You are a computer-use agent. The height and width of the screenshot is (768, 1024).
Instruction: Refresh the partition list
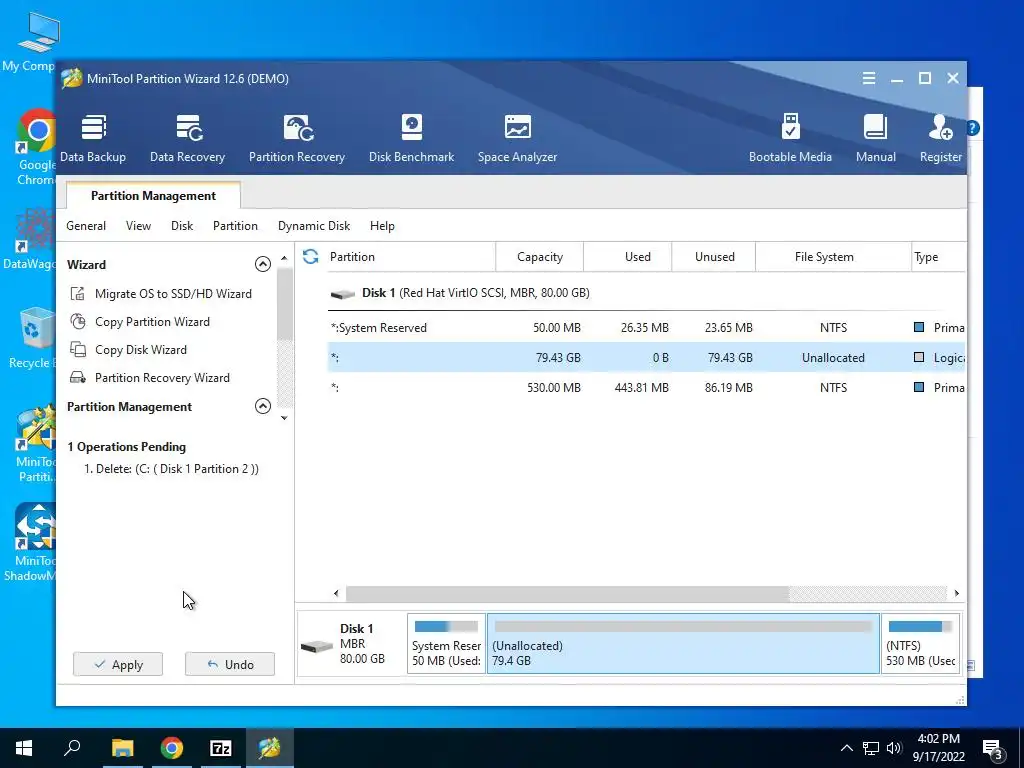[310, 257]
